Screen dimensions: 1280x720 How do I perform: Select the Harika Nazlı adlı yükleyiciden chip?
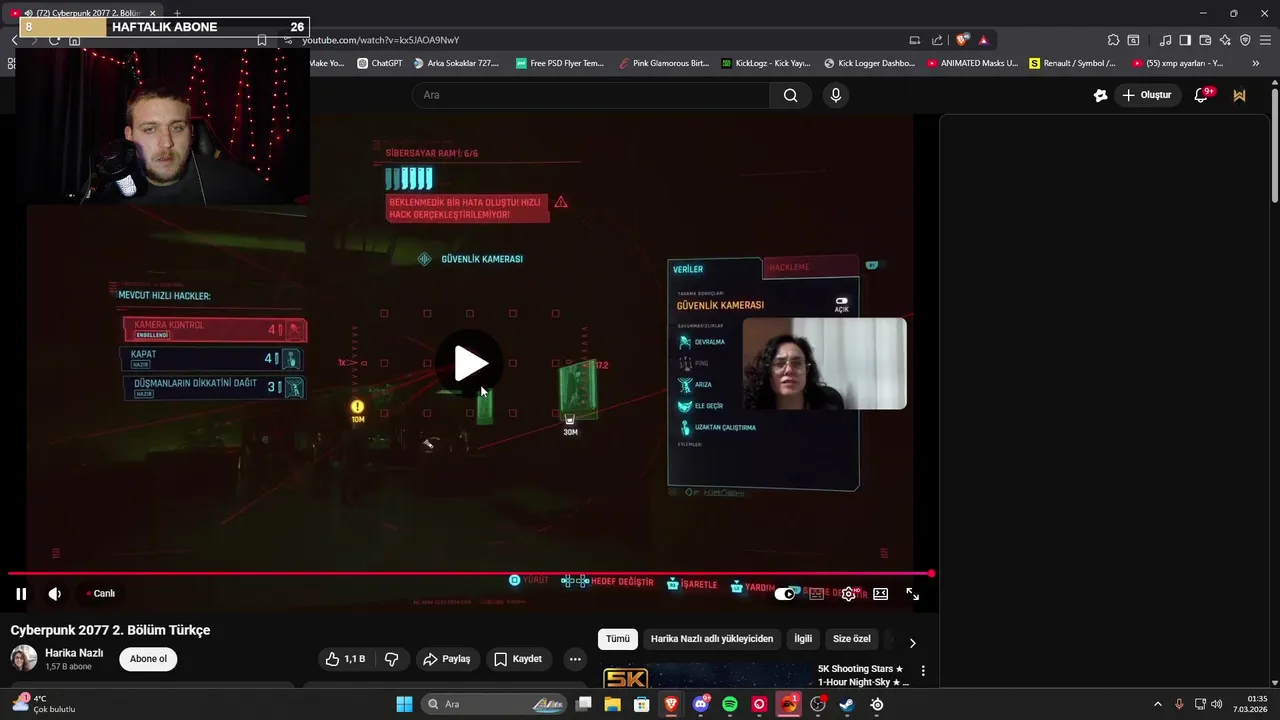pyautogui.click(x=712, y=639)
